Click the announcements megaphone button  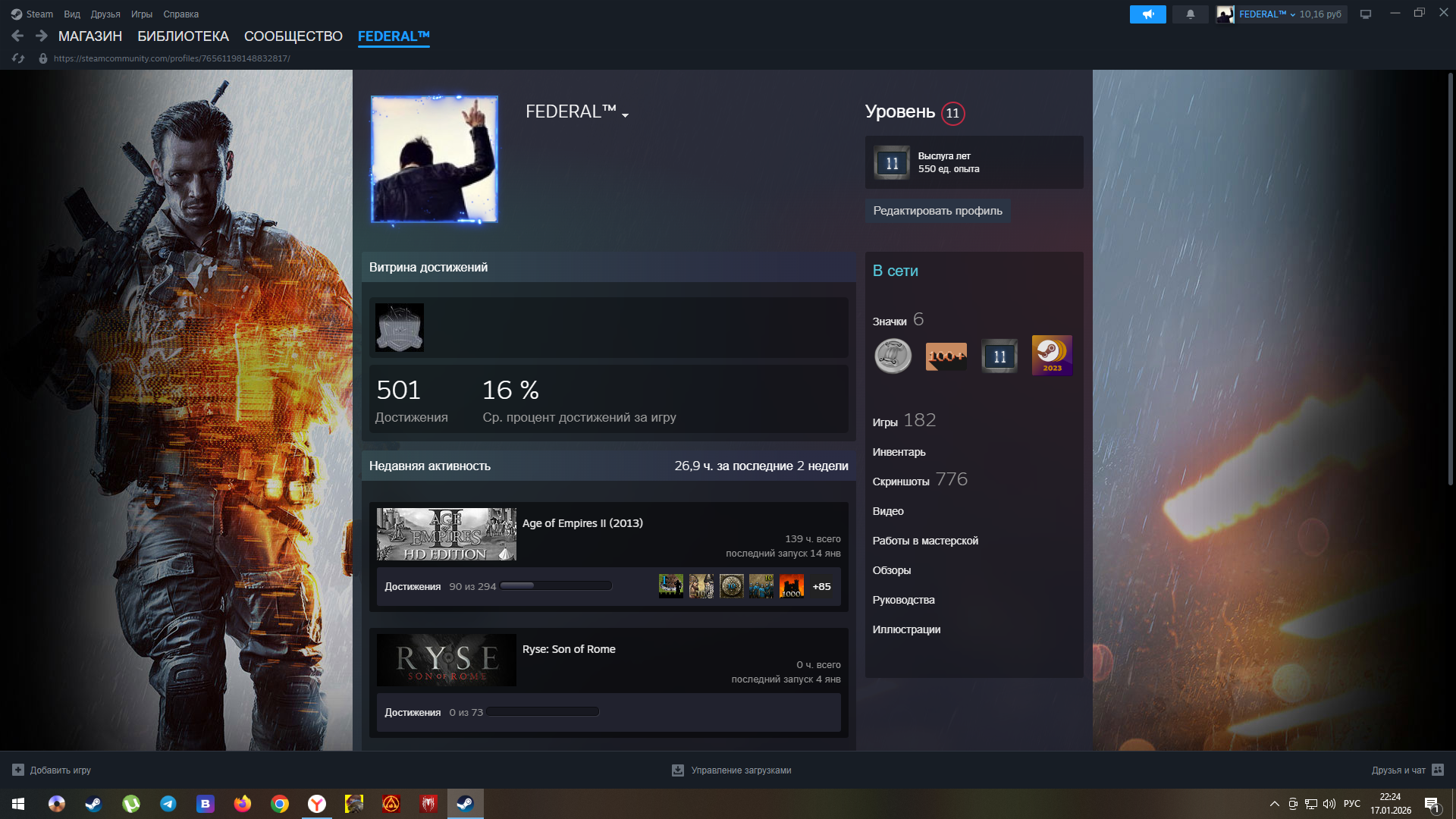[1147, 14]
